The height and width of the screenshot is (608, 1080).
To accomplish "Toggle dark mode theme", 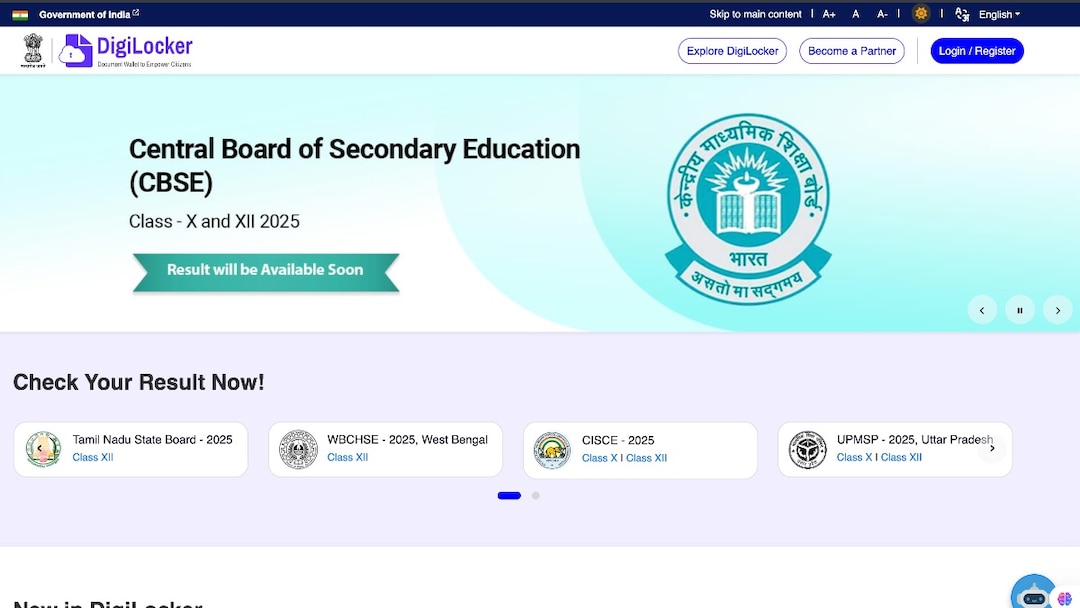I will (921, 14).
